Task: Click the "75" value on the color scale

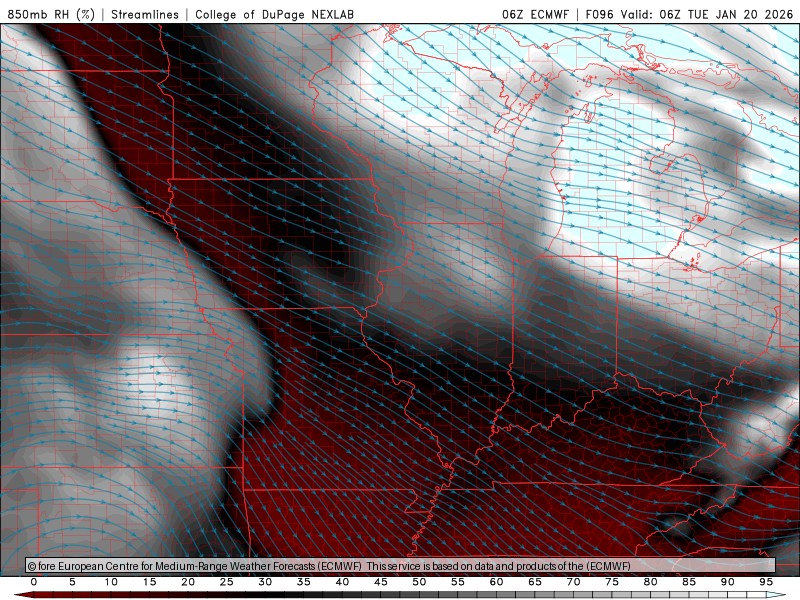Action: click(x=612, y=582)
